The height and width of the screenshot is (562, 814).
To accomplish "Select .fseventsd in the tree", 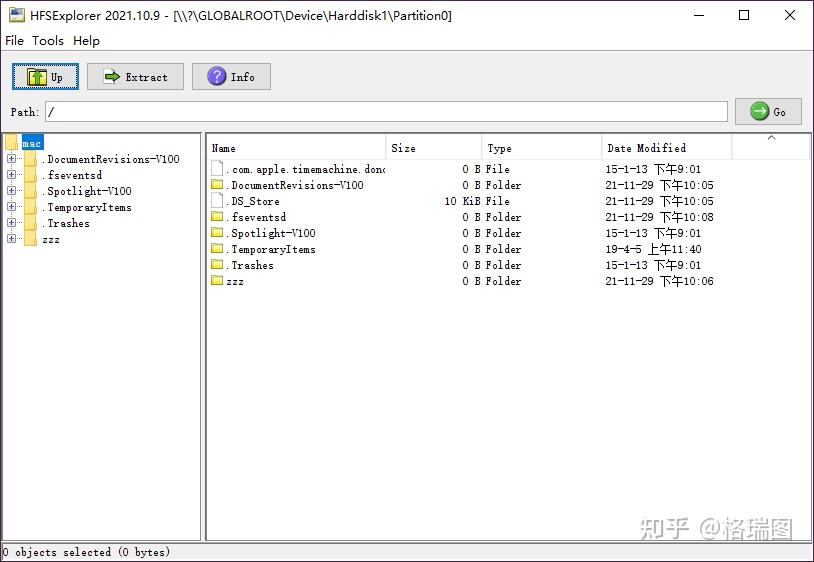I will (72, 175).
